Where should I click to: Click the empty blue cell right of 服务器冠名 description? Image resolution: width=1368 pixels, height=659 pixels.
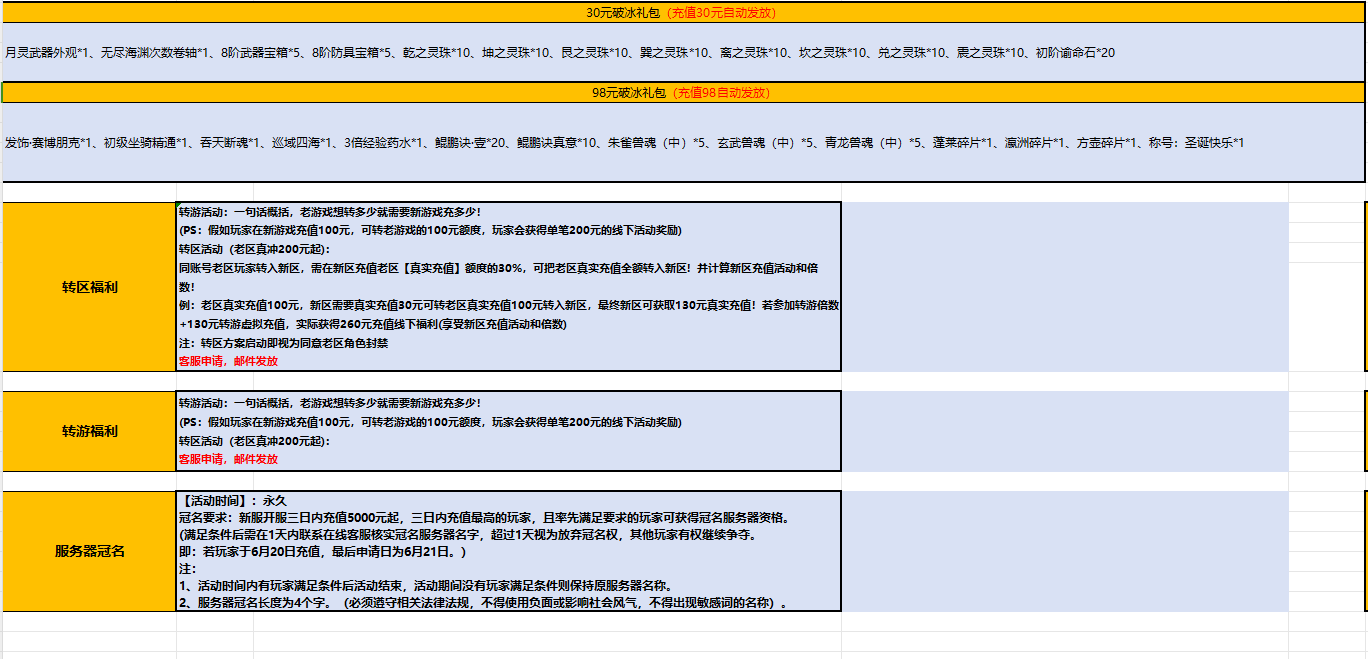pyautogui.click(x=1064, y=551)
